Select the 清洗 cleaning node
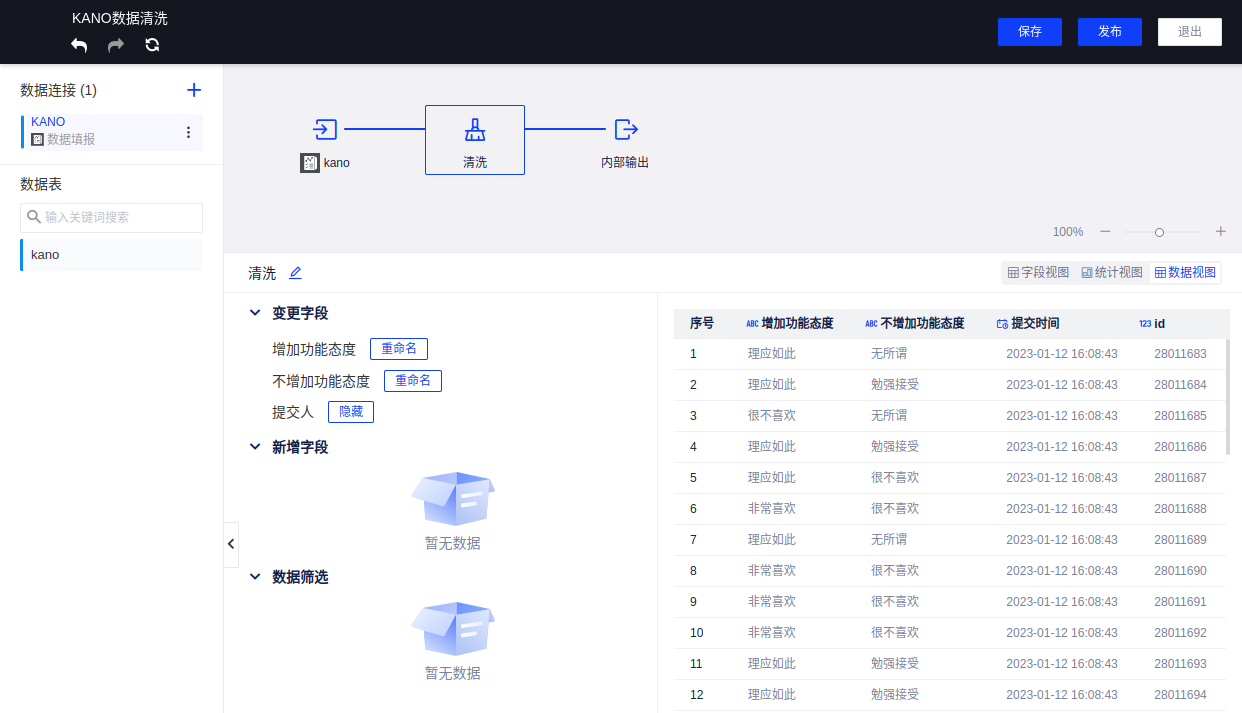 click(x=475, y=140)
